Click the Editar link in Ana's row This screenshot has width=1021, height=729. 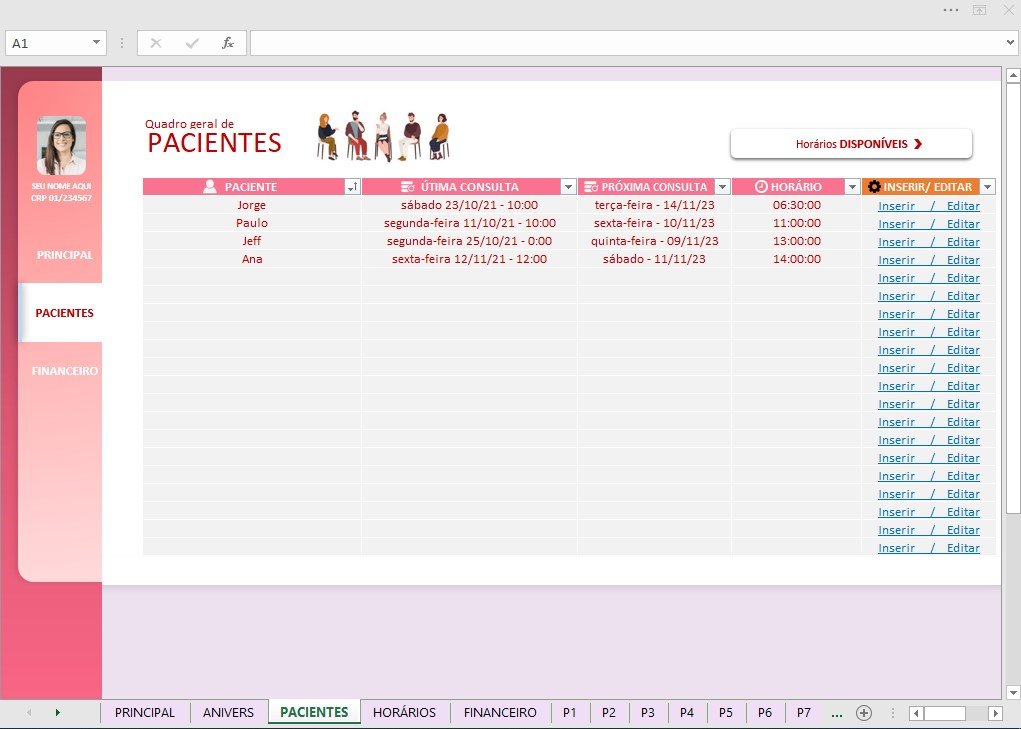(963, 260)
